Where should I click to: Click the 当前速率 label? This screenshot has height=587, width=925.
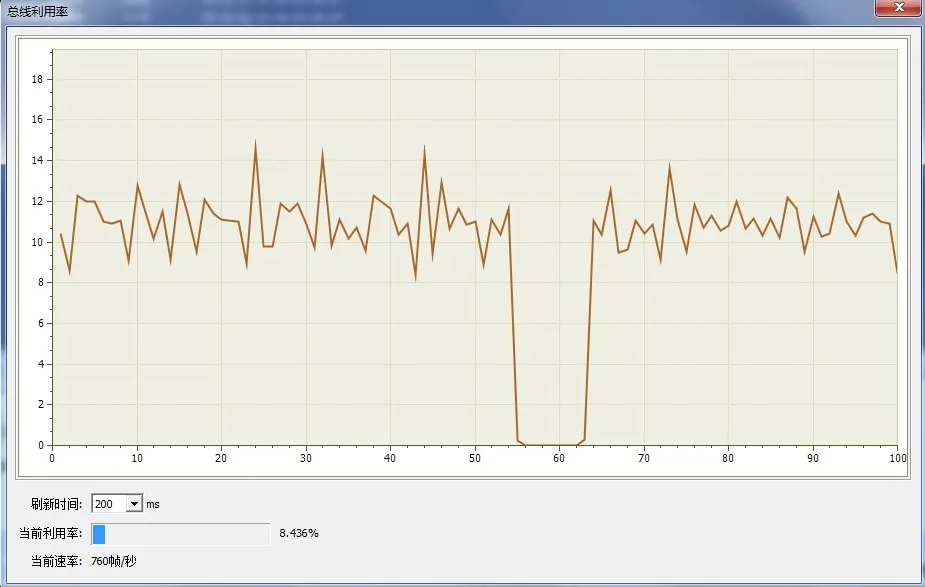click(56, 561)
